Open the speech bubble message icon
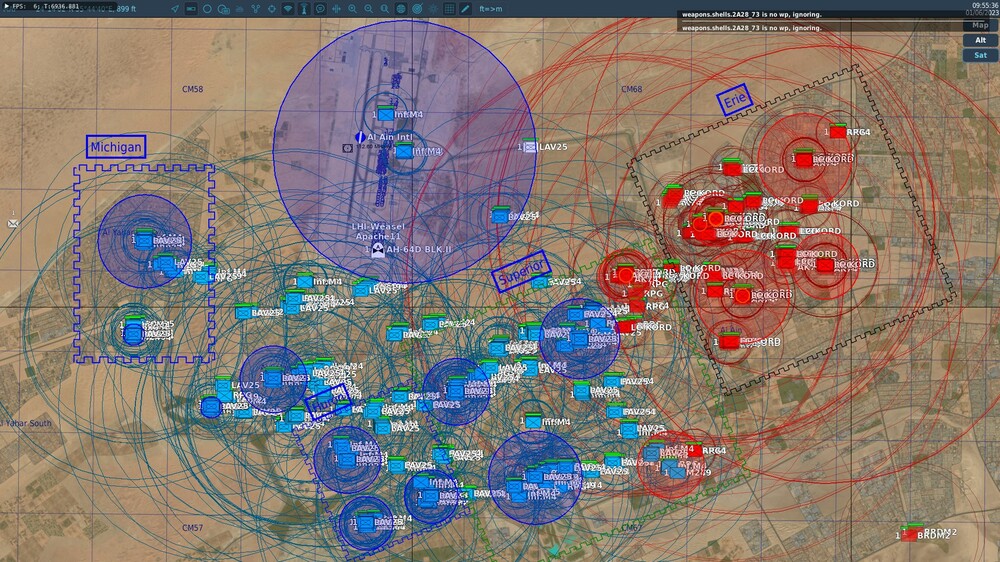The width and height of the screenshot is (1000, 562). [x=320, y=9]
